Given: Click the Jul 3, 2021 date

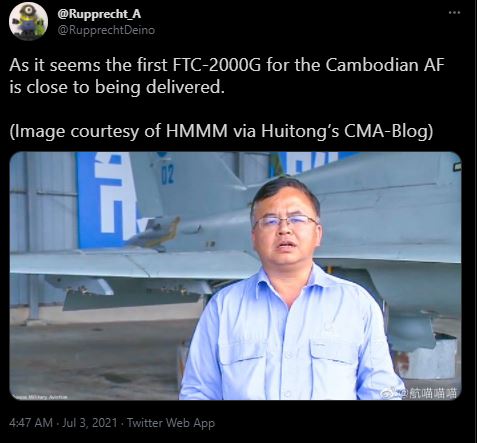Looking at the screenshot, I should (90, 423).
